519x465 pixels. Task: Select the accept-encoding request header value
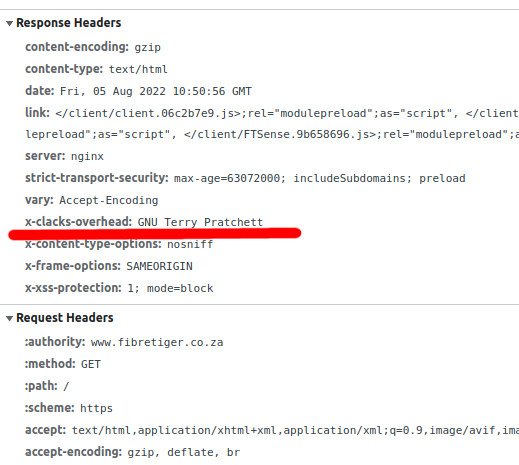(x=184, y=452)
